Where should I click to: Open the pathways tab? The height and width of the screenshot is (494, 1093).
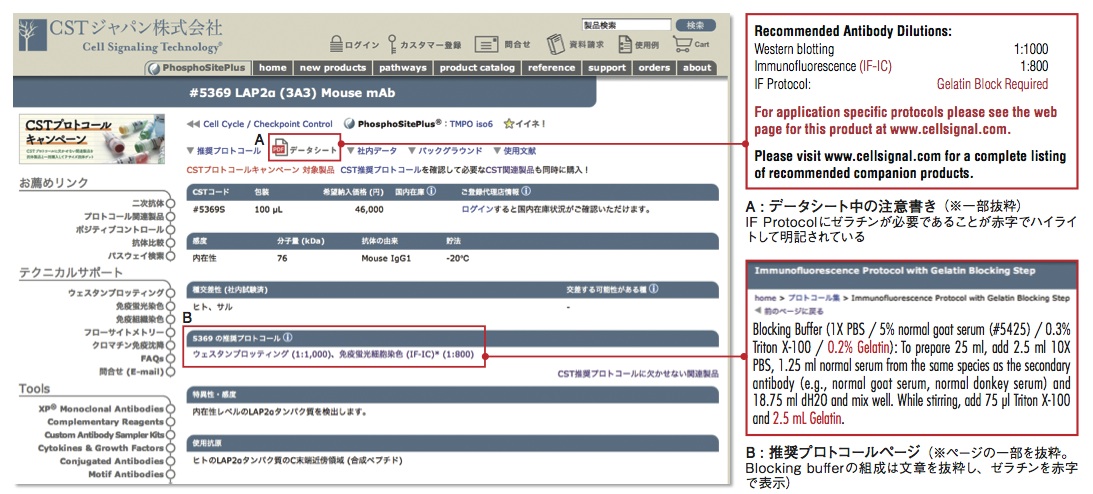(403, 68)
